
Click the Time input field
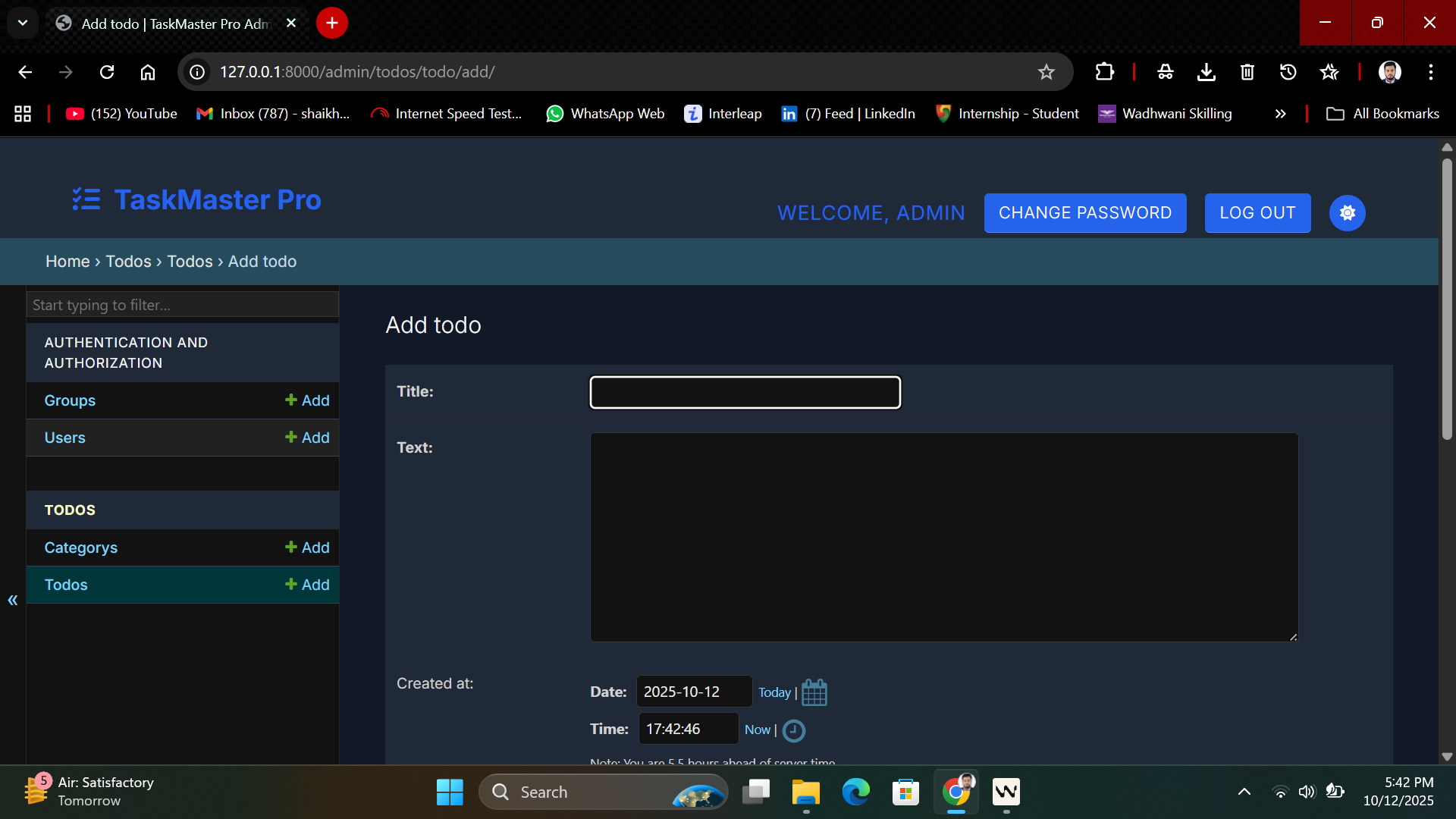click(688, 729)
